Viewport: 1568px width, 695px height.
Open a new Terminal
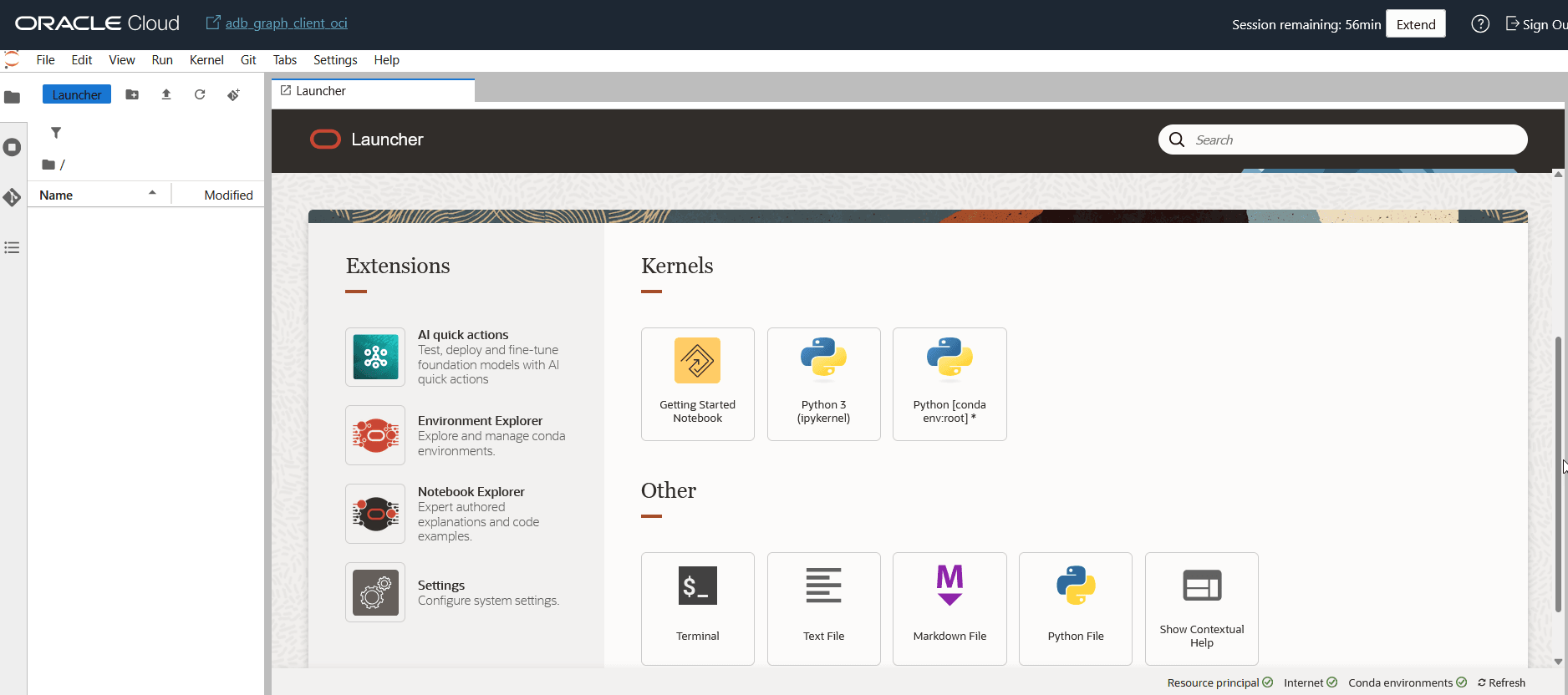click(x=698, y=609)
